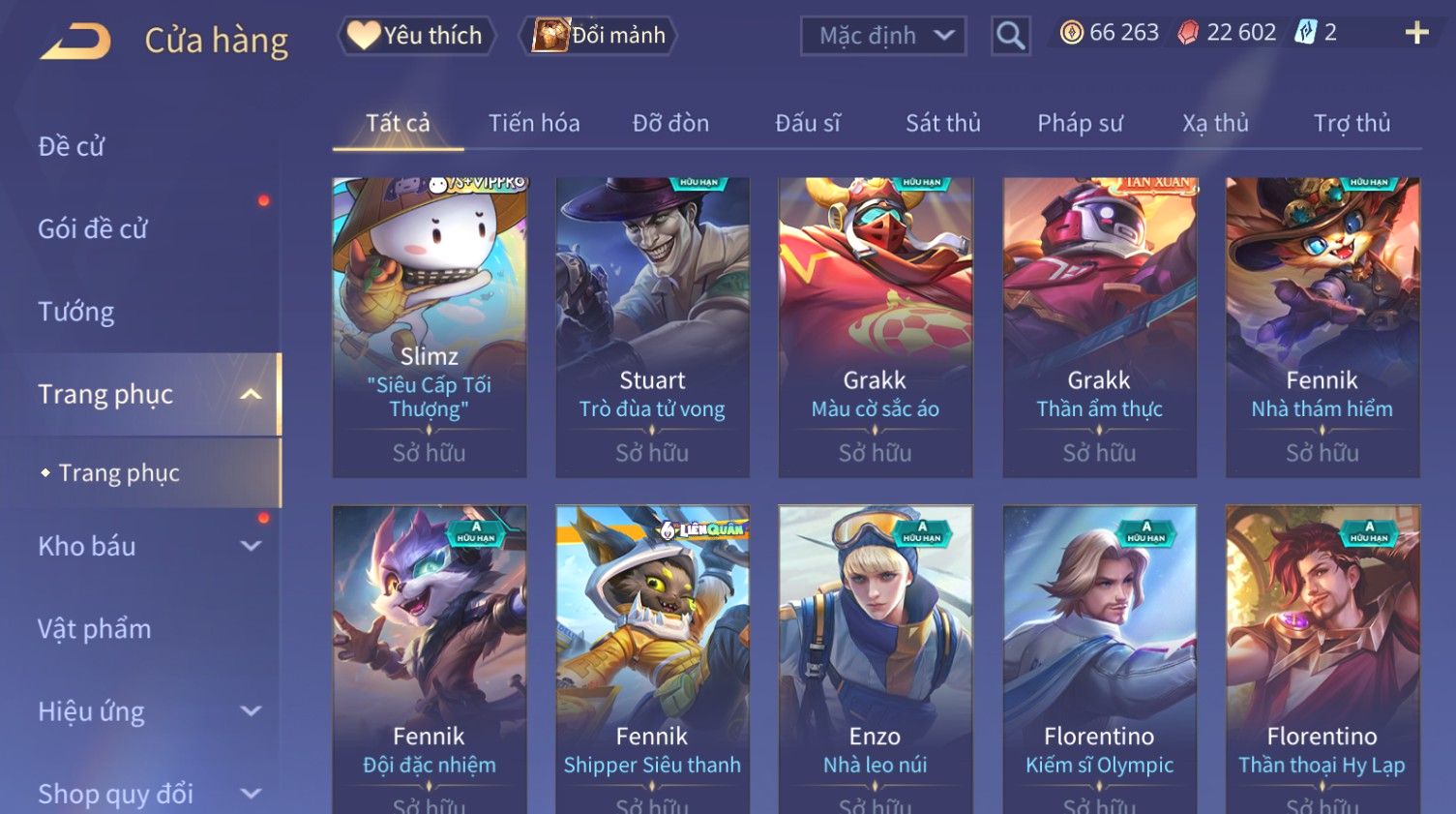
Task: Switch to the Pháp sư tab
Action: 1080,123
